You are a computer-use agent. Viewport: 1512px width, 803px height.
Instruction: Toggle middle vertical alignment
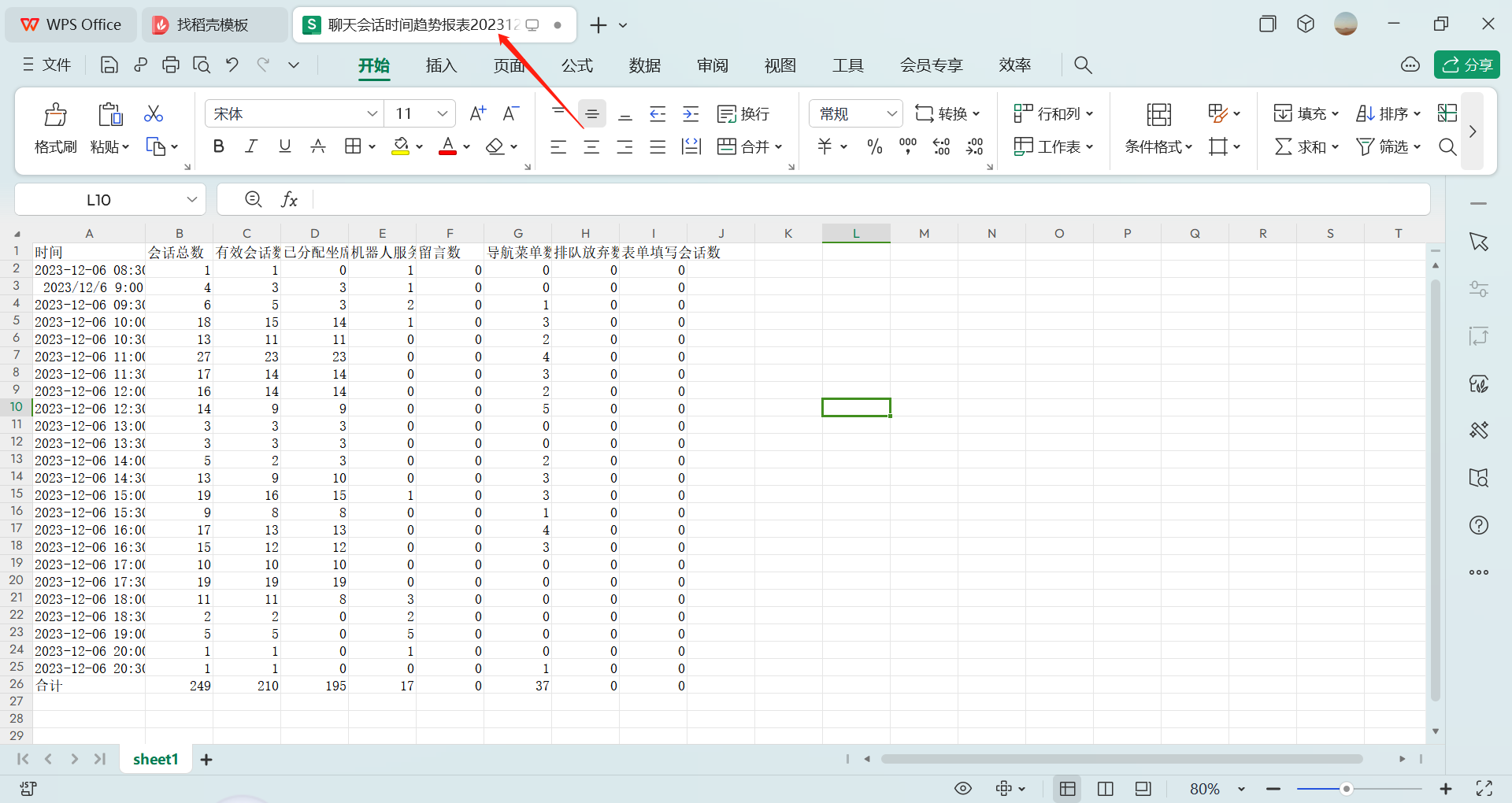(x=592, y=114)
